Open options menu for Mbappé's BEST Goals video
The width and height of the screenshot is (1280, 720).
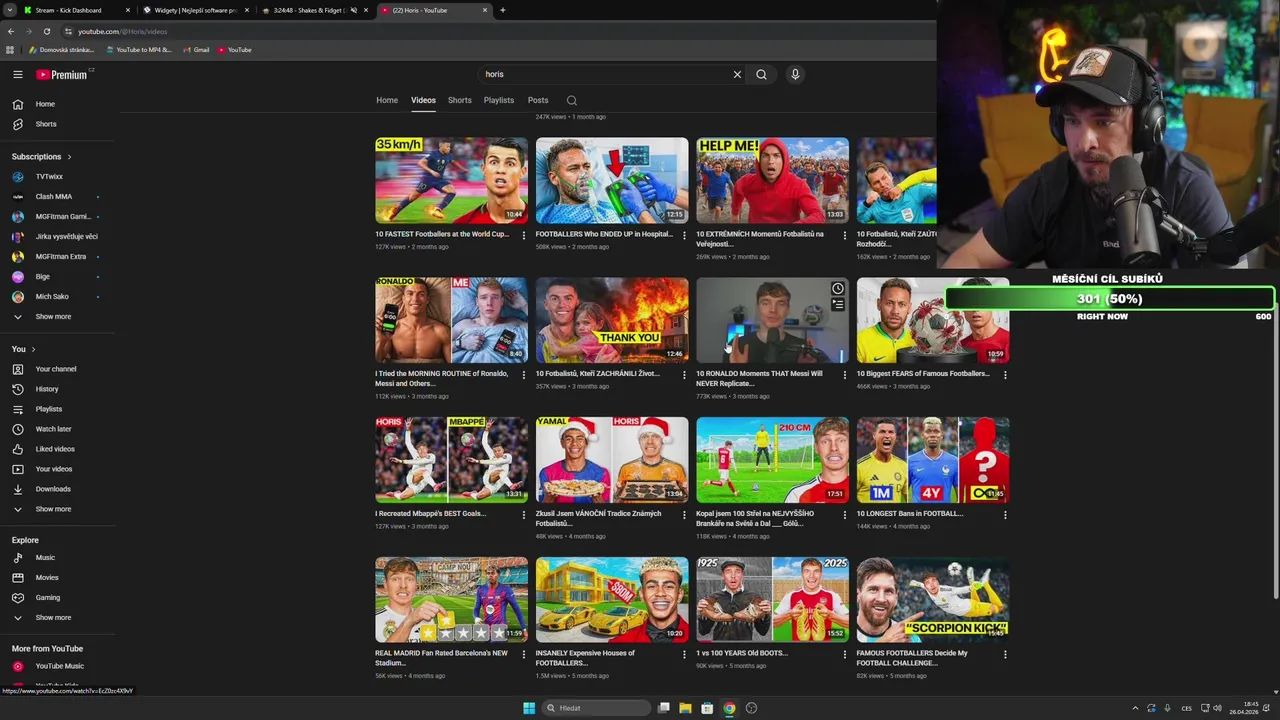pos(523,516)
